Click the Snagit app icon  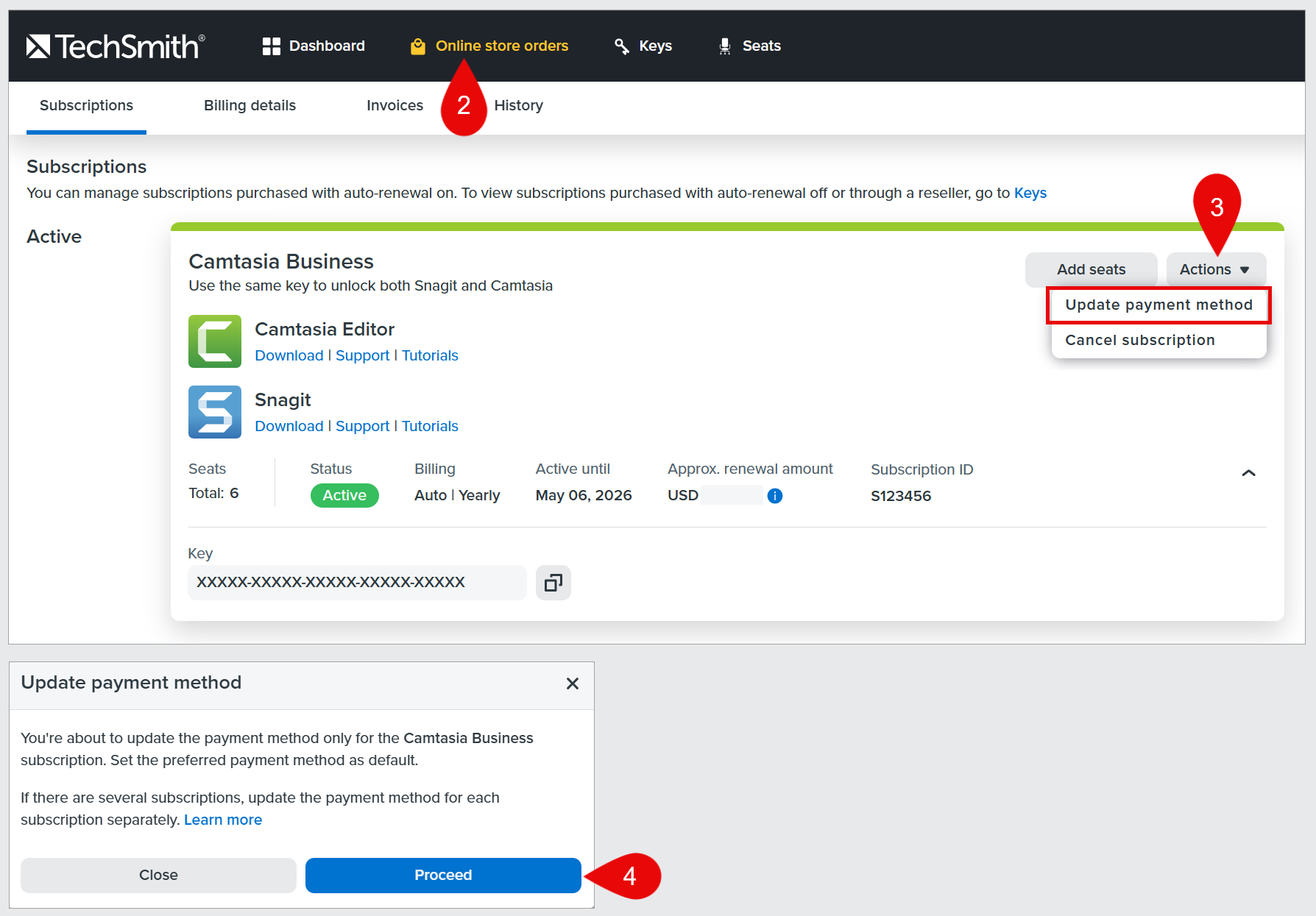pos(215,412)
